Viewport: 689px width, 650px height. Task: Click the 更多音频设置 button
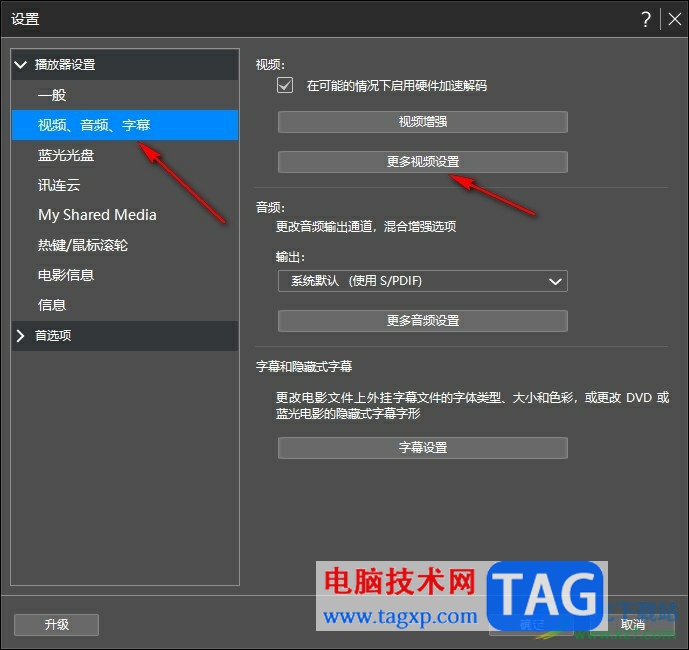423,321
